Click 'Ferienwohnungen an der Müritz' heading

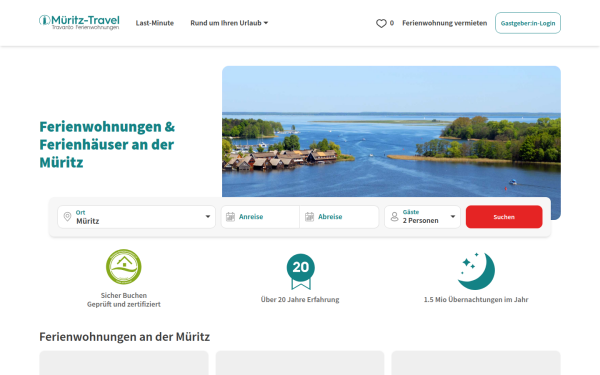tap(125, 337)
